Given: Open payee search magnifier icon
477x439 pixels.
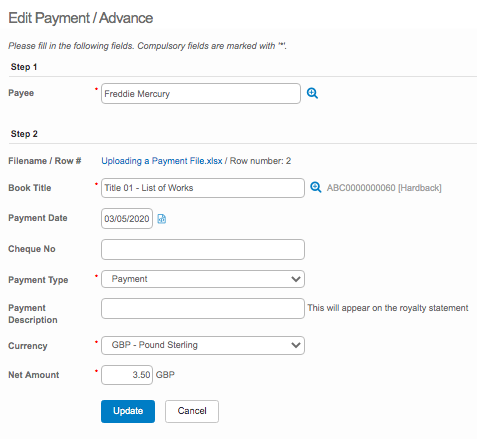Looking at the screenshot, I should point(312,93).
